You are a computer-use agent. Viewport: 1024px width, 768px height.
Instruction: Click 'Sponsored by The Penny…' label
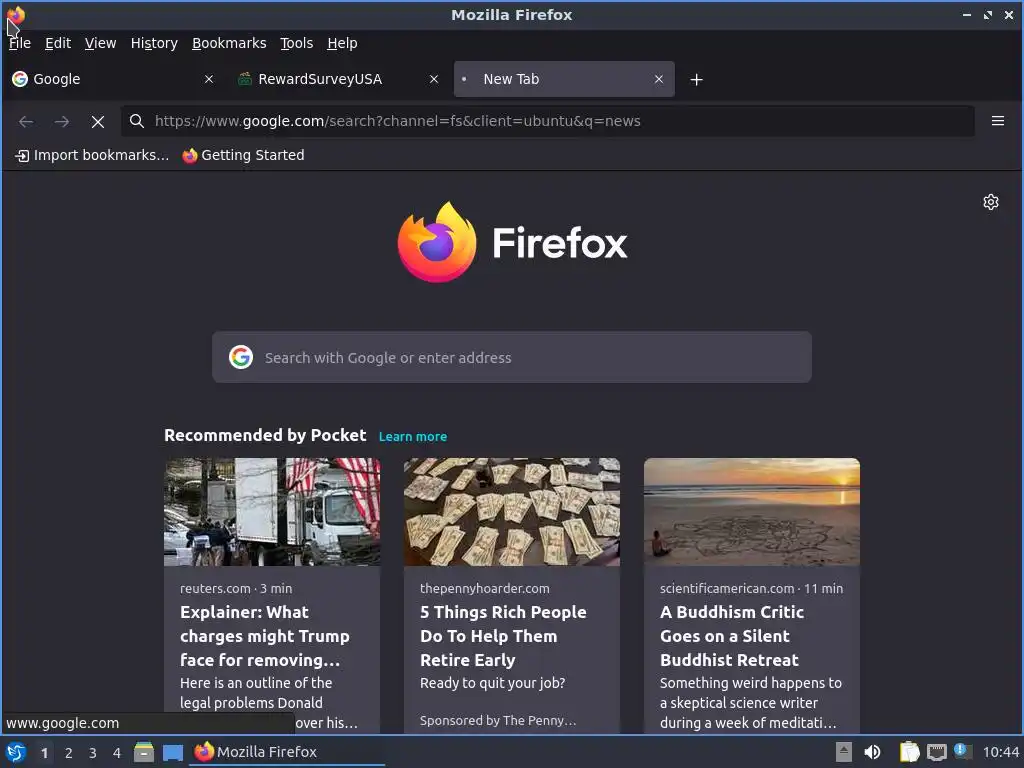pos(498,720)
